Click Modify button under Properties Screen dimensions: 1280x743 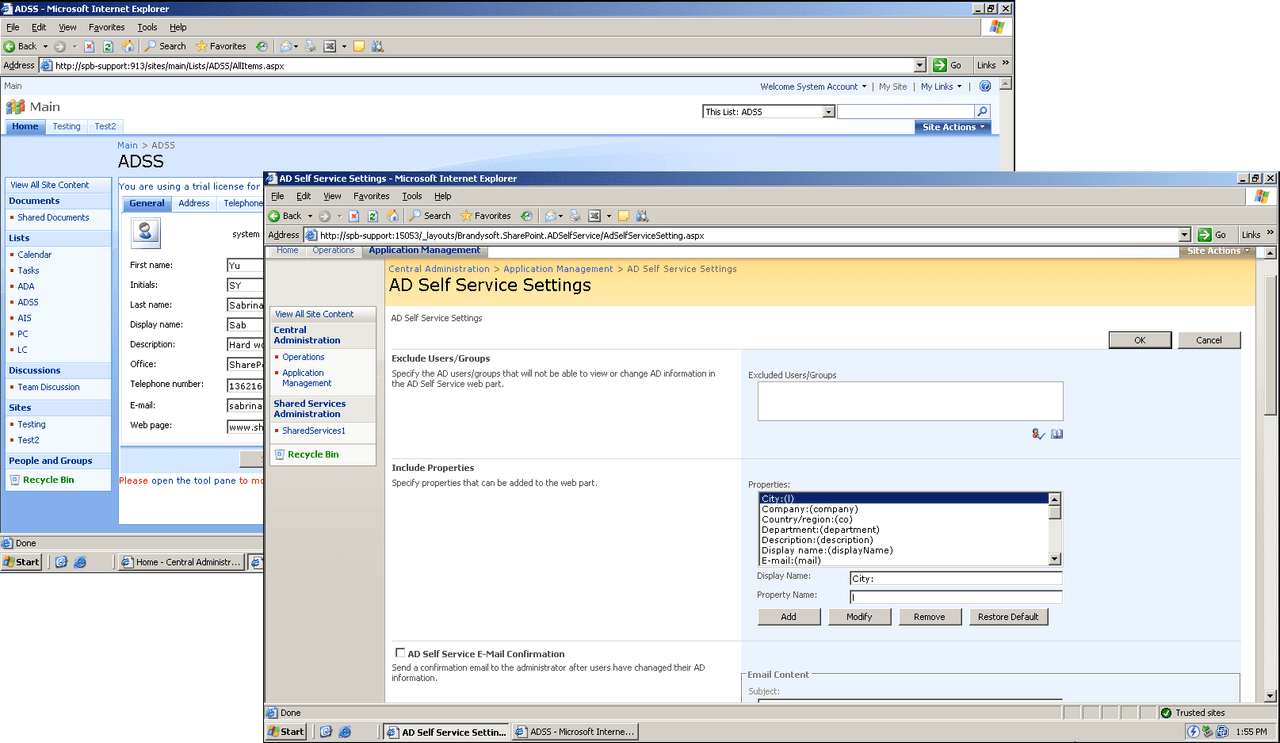pyautogui.click(x=859, y=617)
